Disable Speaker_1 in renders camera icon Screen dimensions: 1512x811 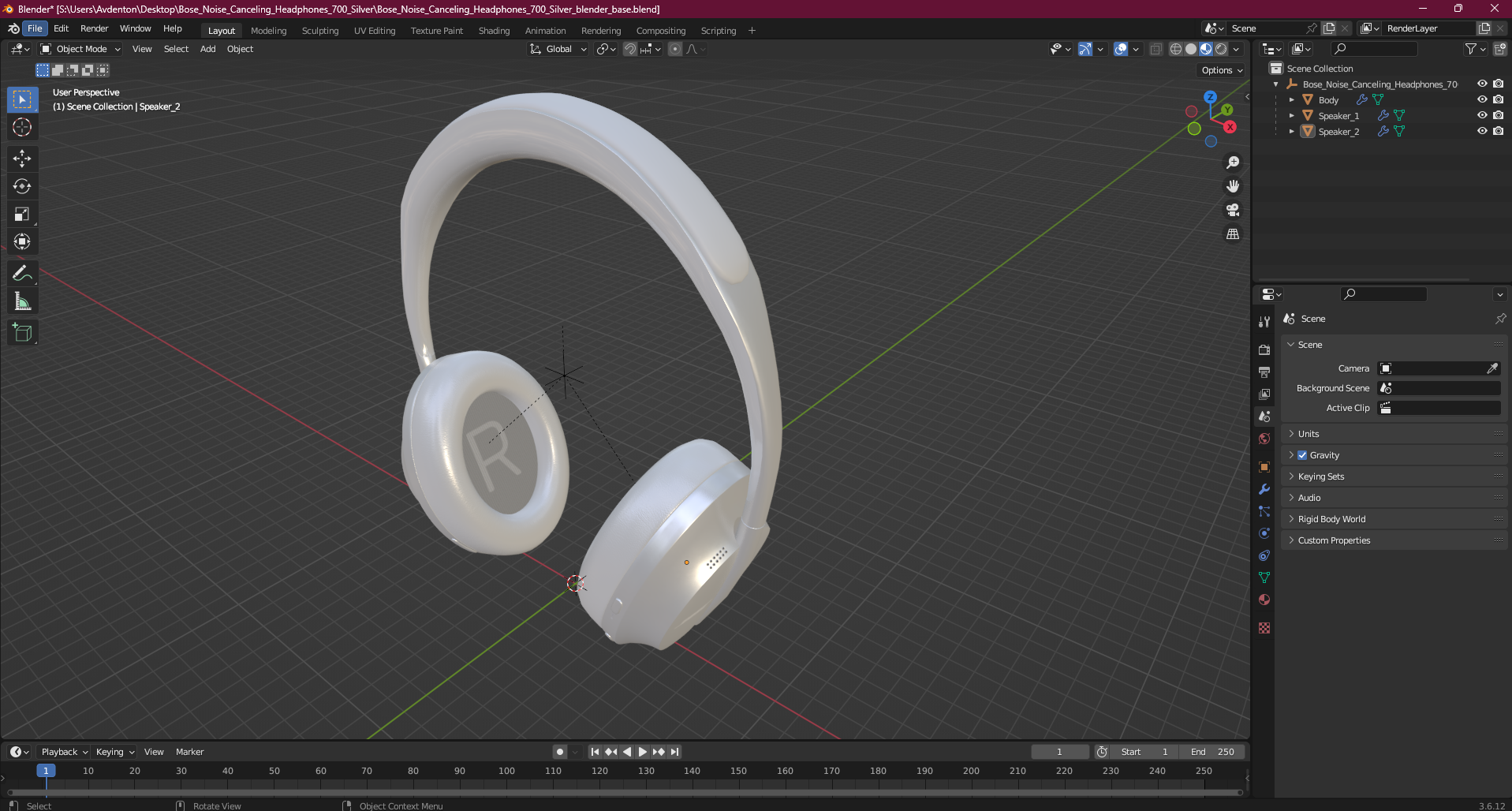pos(1498,115)
